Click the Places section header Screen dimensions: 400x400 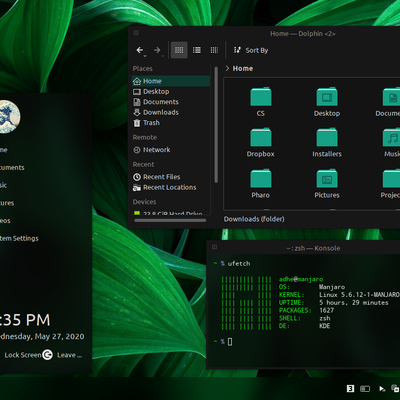coord(142,69)
